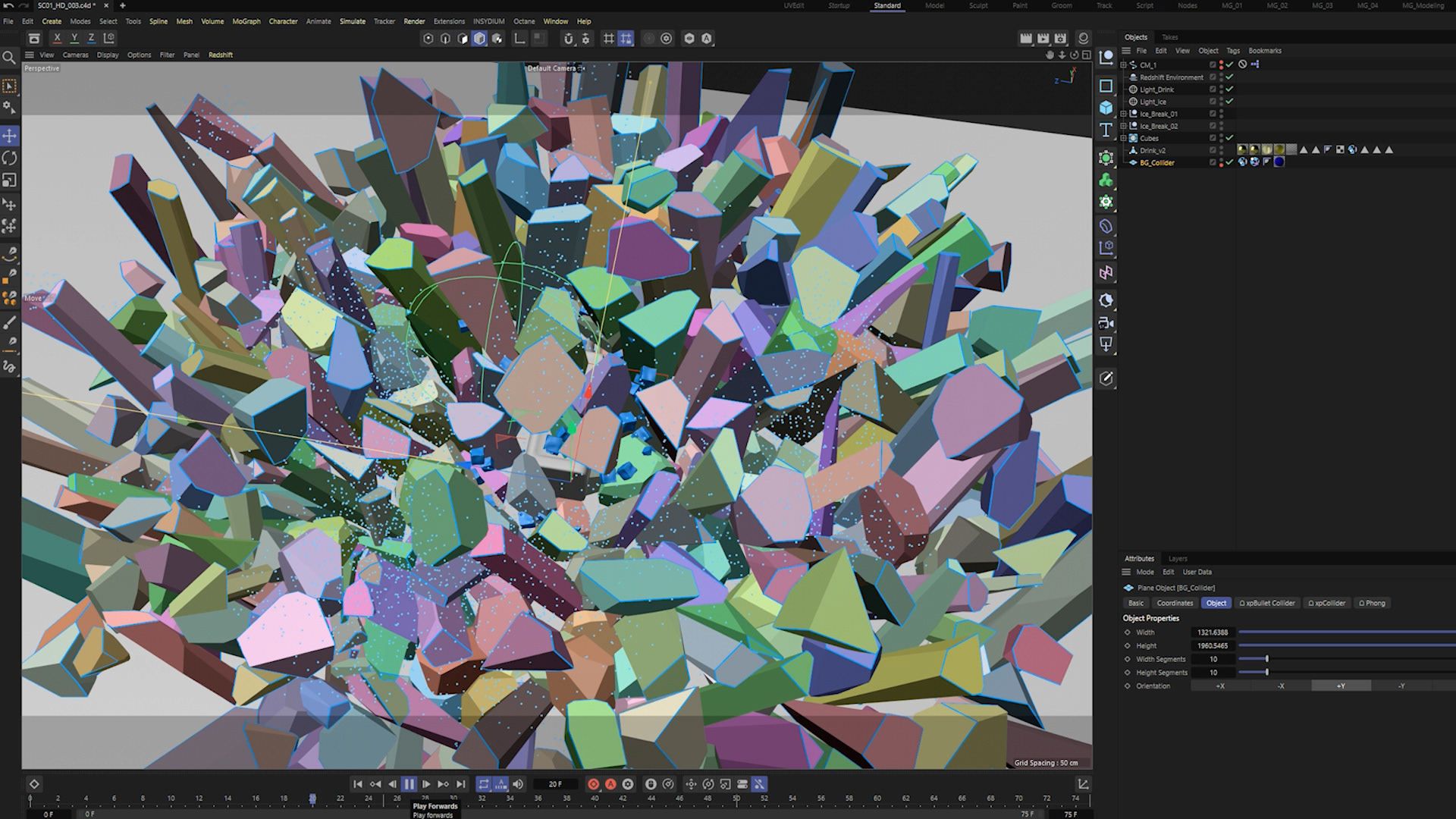This screenshot has height=819, width=1456.
Task: Switch to the Coordinates attribute tab
Action: pos(1175,603)
